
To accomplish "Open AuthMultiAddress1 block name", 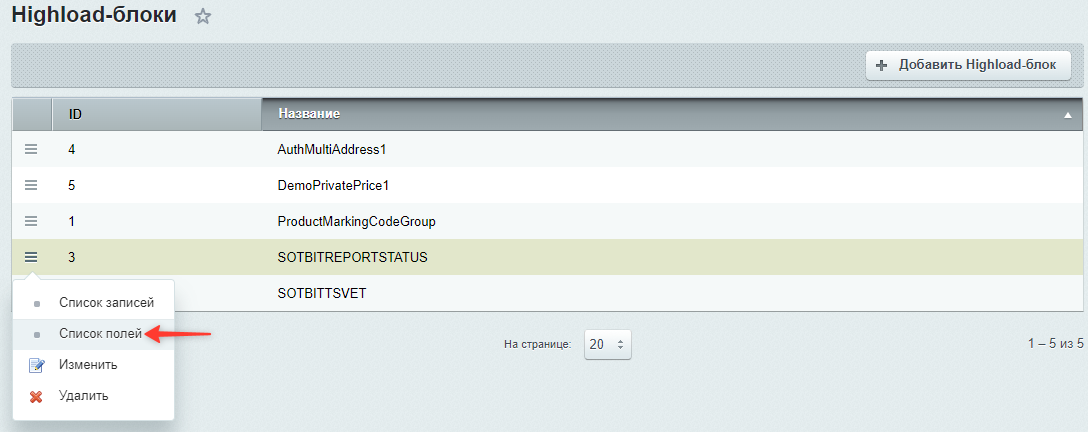I will [331, 149].
